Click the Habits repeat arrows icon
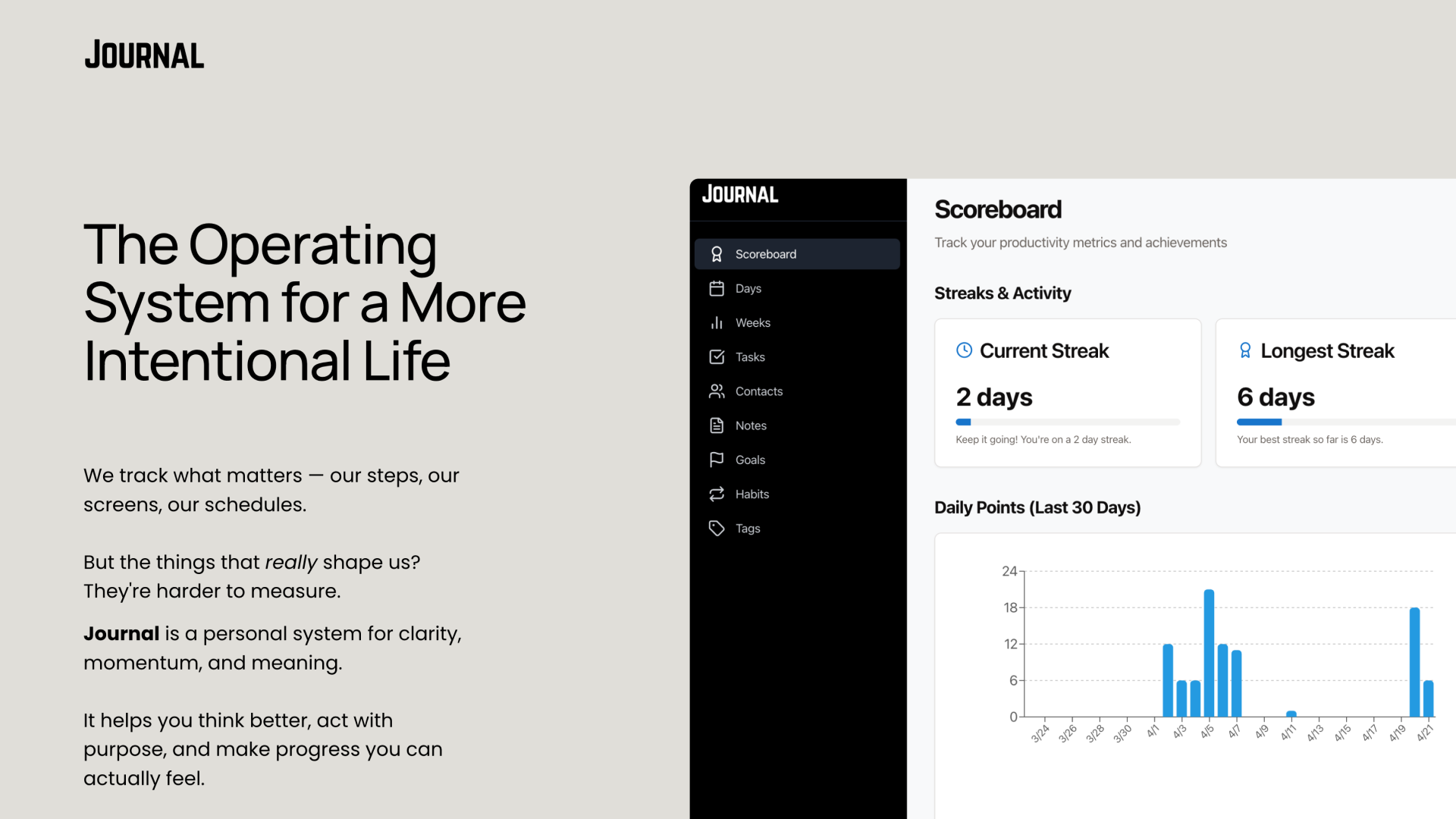1456x819 pixels. coord(717,494)
